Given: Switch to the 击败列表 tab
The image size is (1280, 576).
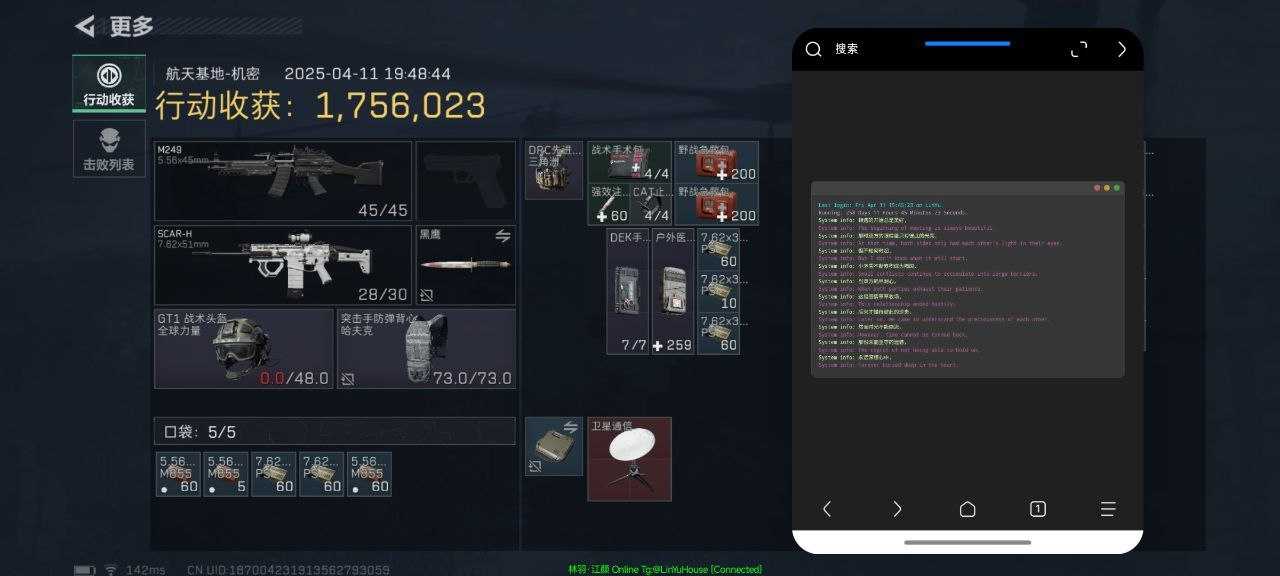Looking at the screenshot, I should [109, 148].
